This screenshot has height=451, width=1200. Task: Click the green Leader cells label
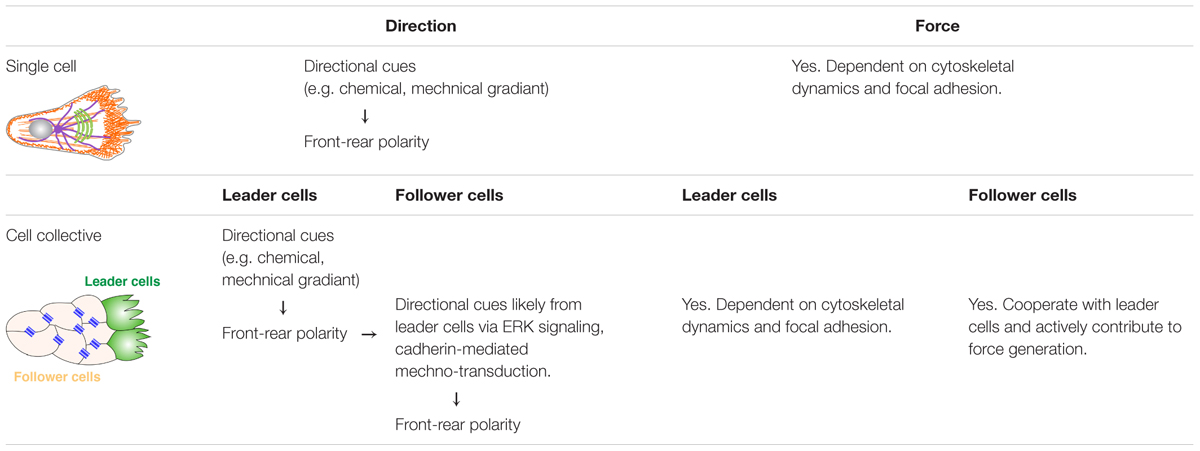(122, 281)
